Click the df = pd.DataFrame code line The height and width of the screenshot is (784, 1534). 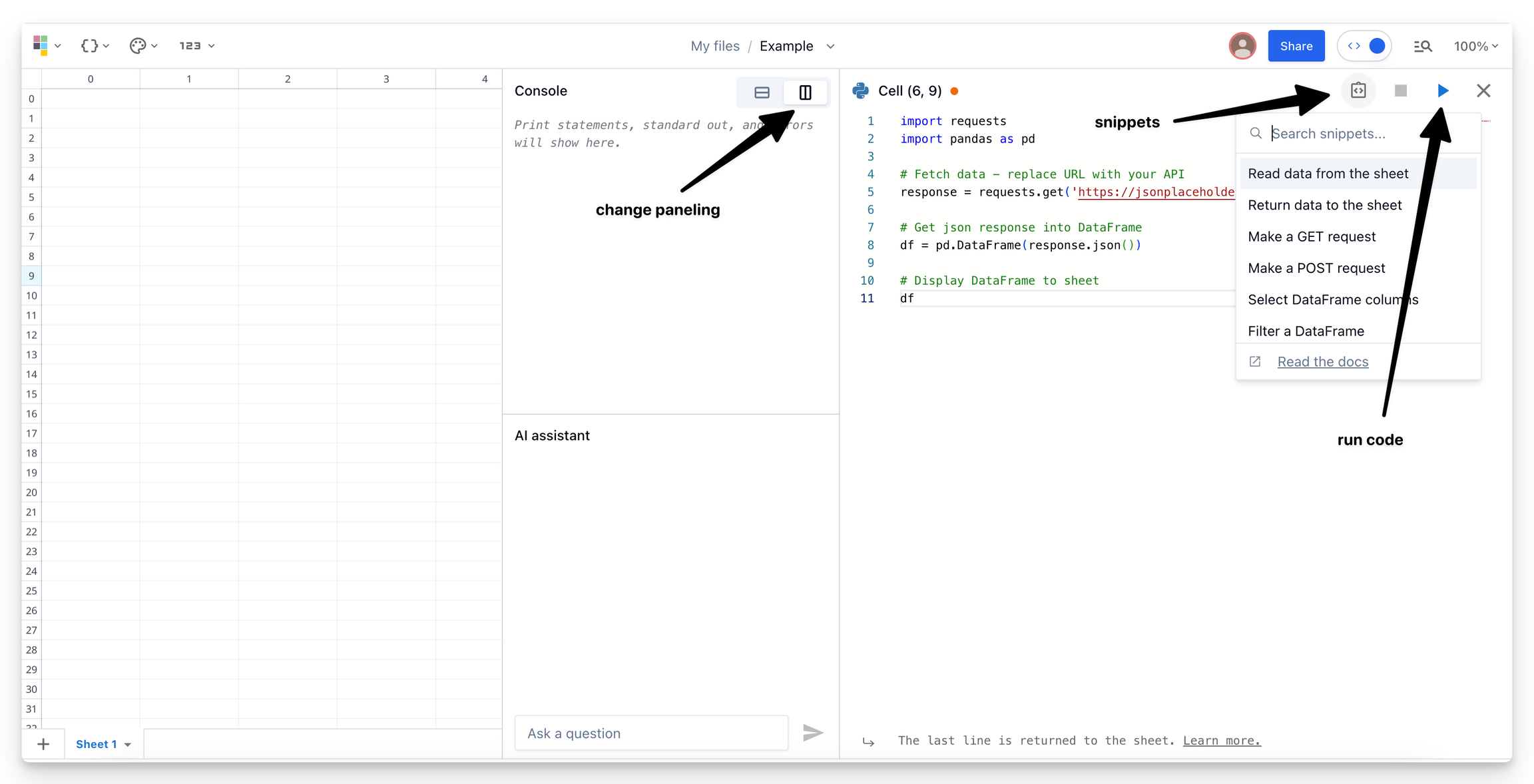tap(1021, 245)
